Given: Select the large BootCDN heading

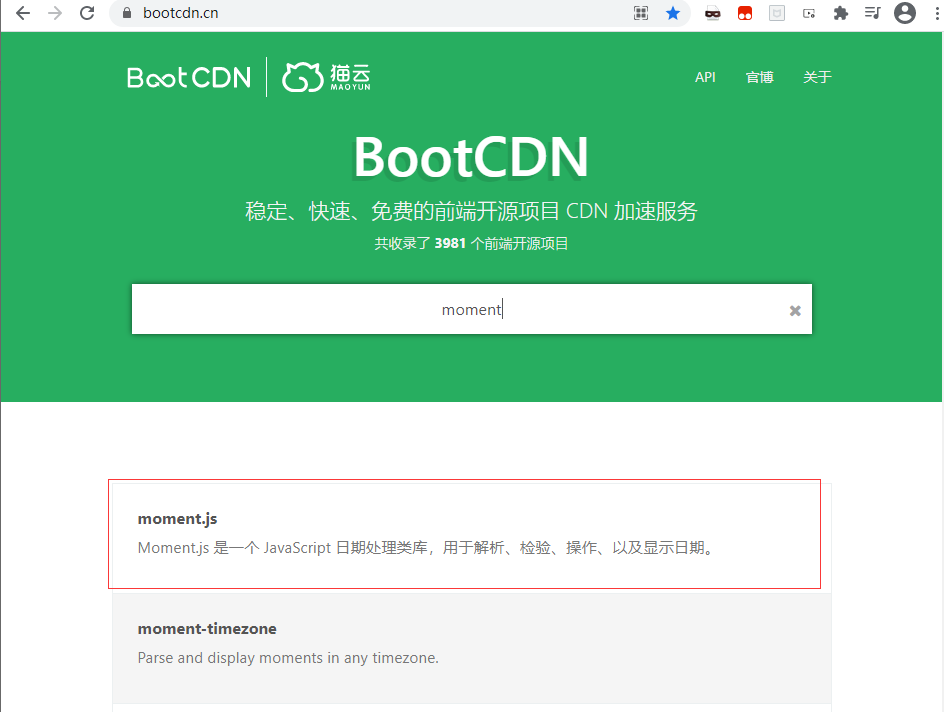Looking at the screenshot, I should tap(471, 157).
